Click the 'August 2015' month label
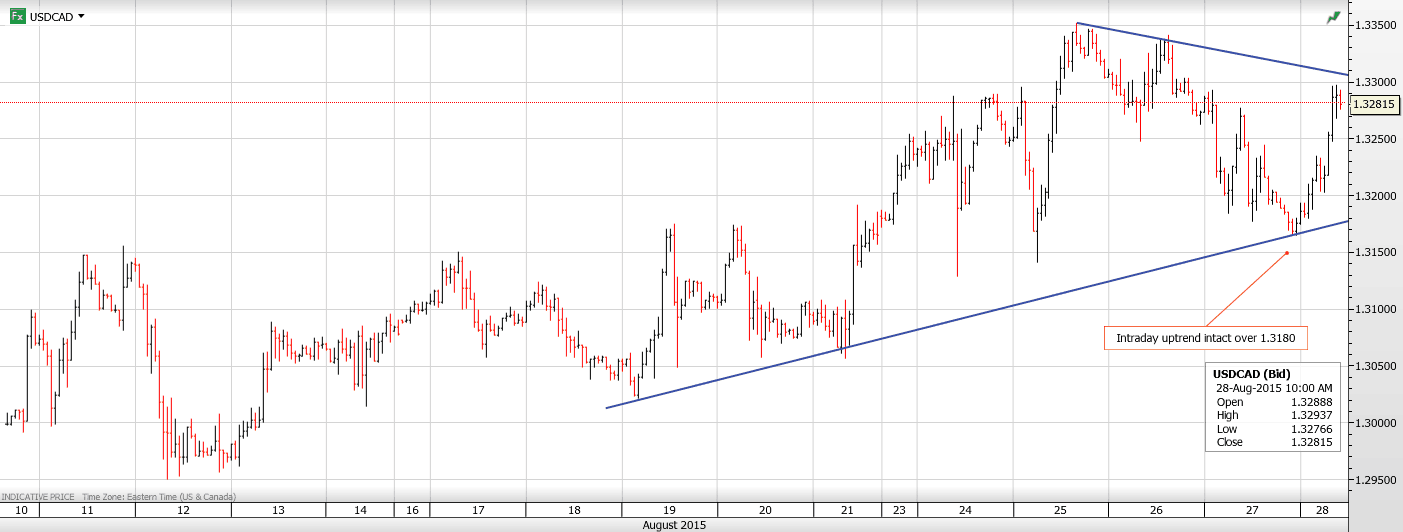This screenshot has height=532, width=1403. pos(674,525)
